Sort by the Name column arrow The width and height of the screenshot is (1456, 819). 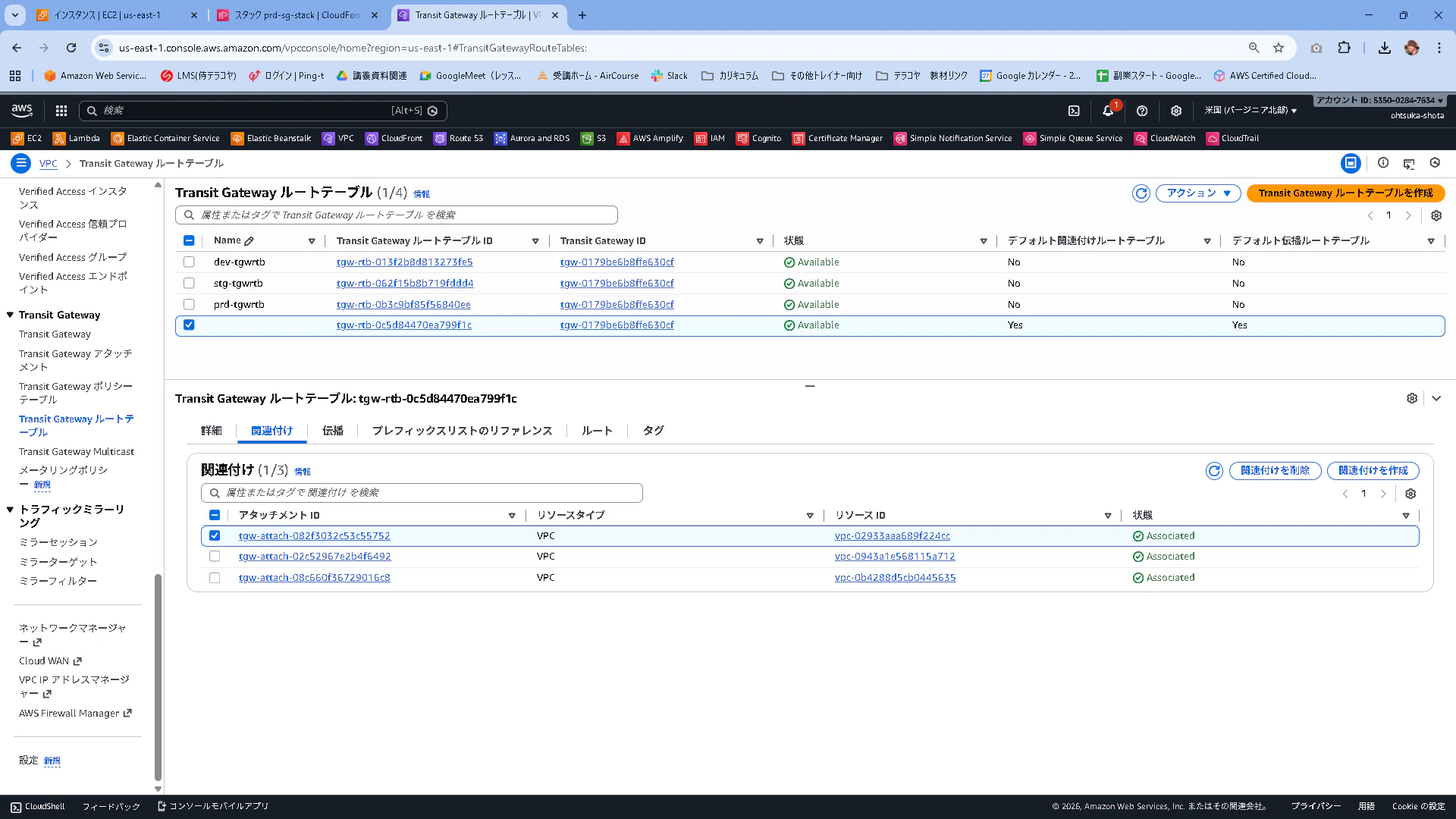tap(312, 241)
